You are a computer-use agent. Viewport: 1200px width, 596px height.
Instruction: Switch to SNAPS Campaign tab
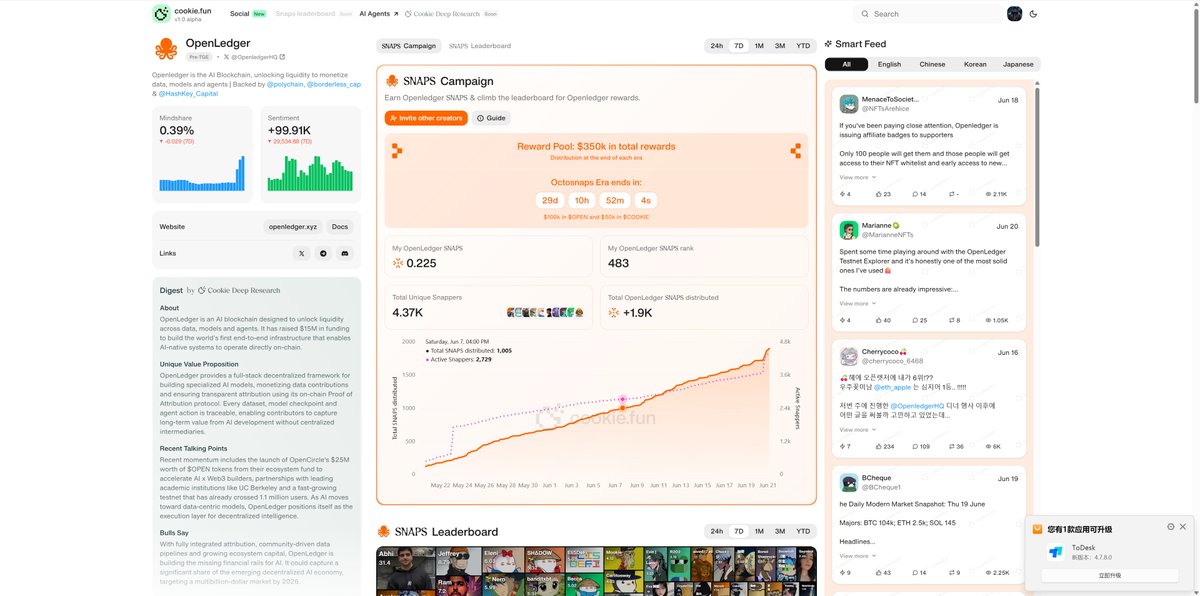coord(409,46)
